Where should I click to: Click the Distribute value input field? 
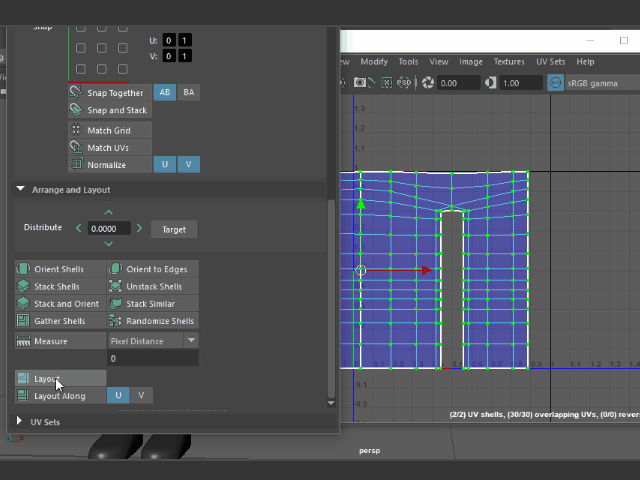pos(109,229)
